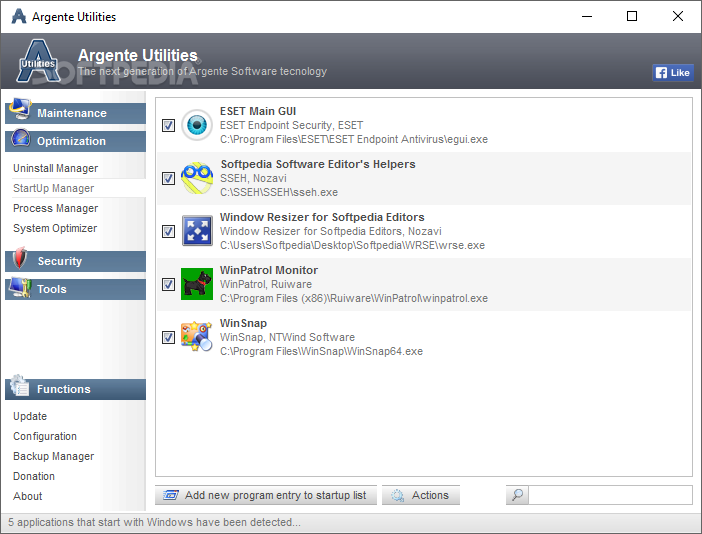Click the startup search input field
Screen dimensions: 702x534
pos(610,495)
